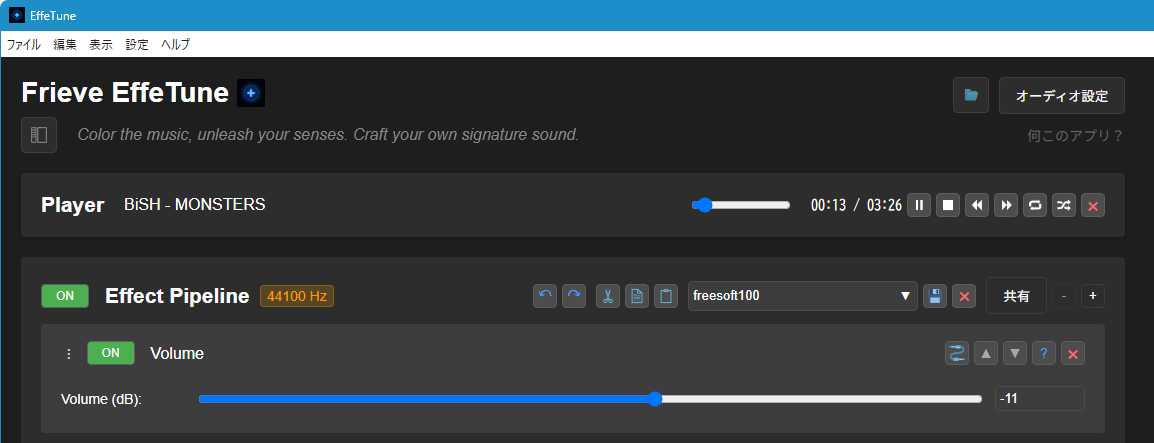Open help for the Volume effect
The height and width of the screenshot is (443, 1154).
[1044, 353]
